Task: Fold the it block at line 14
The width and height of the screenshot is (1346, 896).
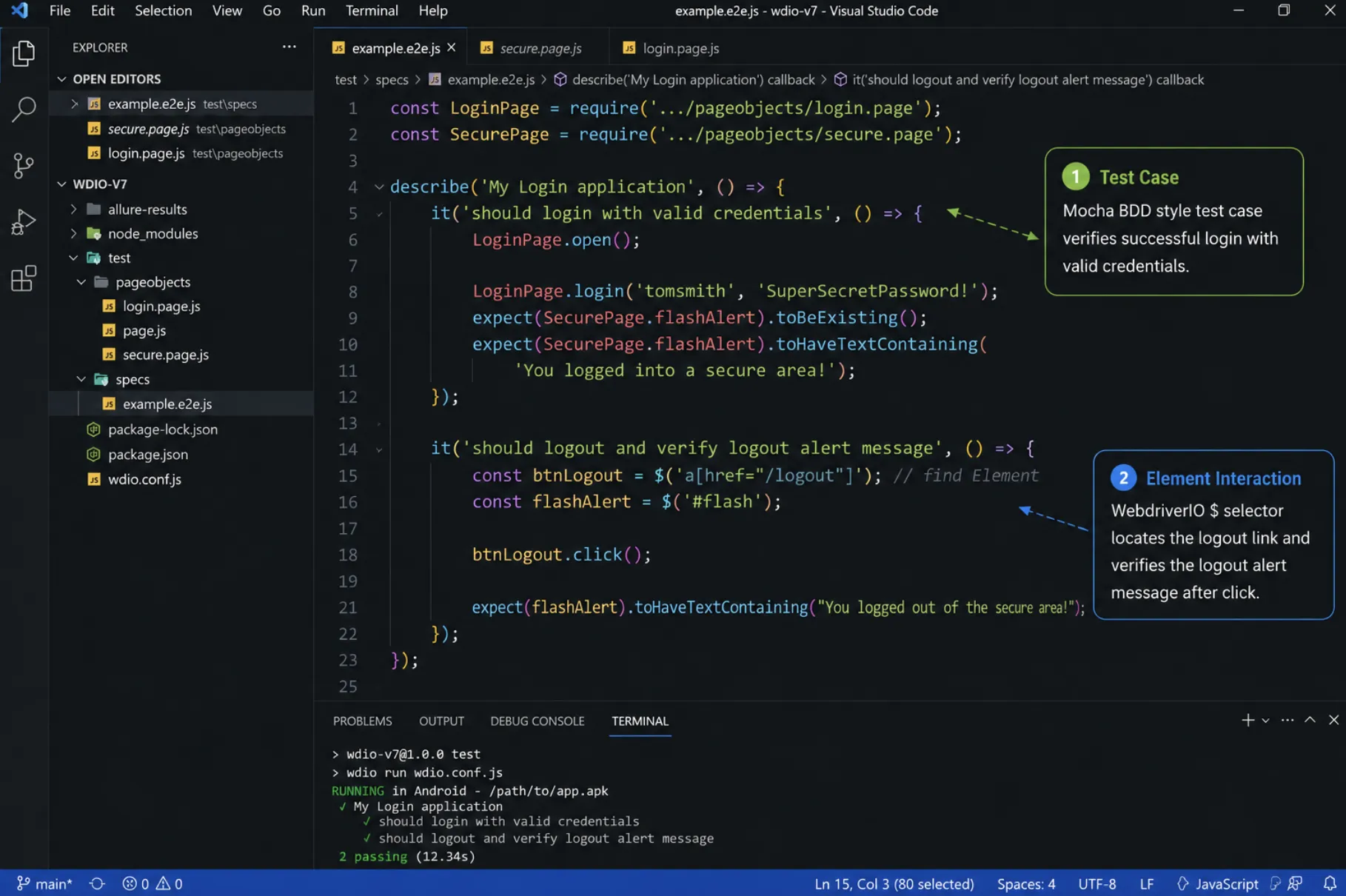Action: click(x=379, y=449)
